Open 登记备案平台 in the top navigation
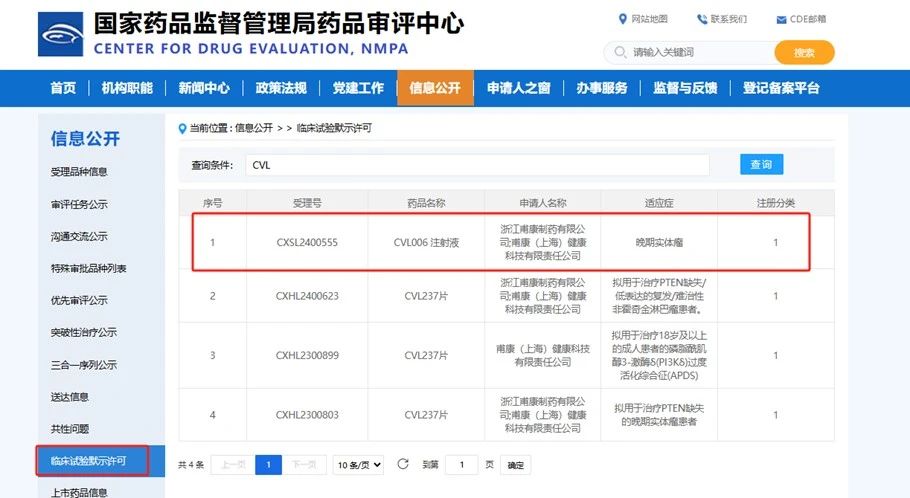Image resolution: width=910 pixels, height=498 pixels. (781, 88)
